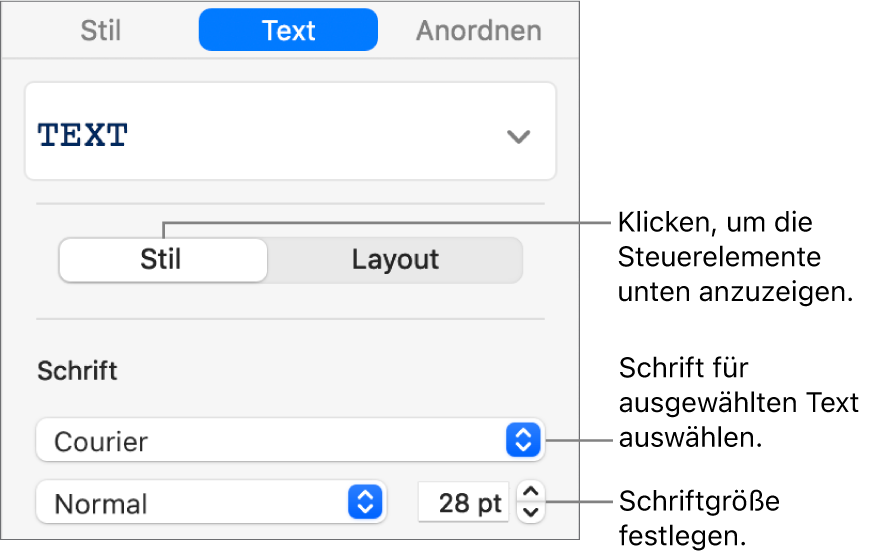
Task: Select the Text tab
Action: (288, 31)
